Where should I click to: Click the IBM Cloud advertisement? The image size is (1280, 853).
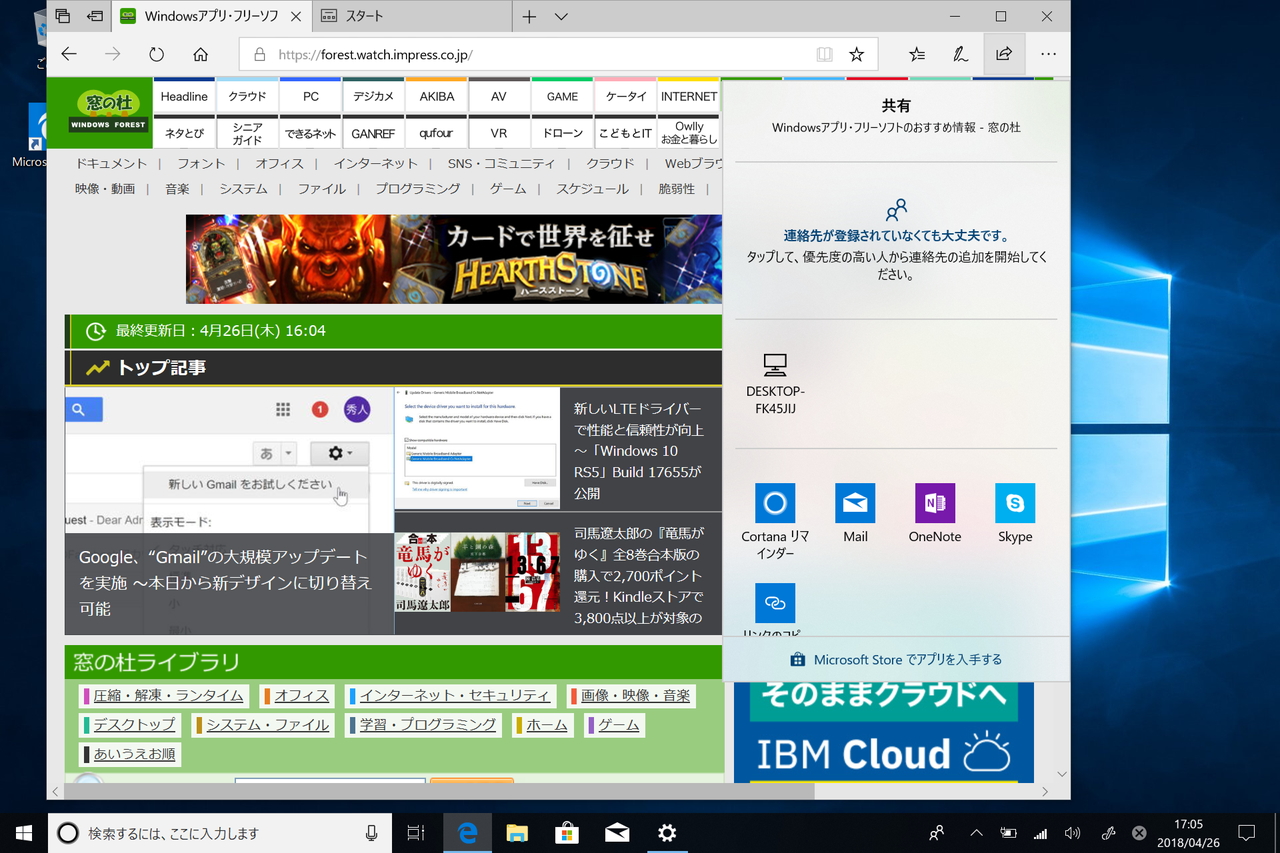click(x=884, y=733)
